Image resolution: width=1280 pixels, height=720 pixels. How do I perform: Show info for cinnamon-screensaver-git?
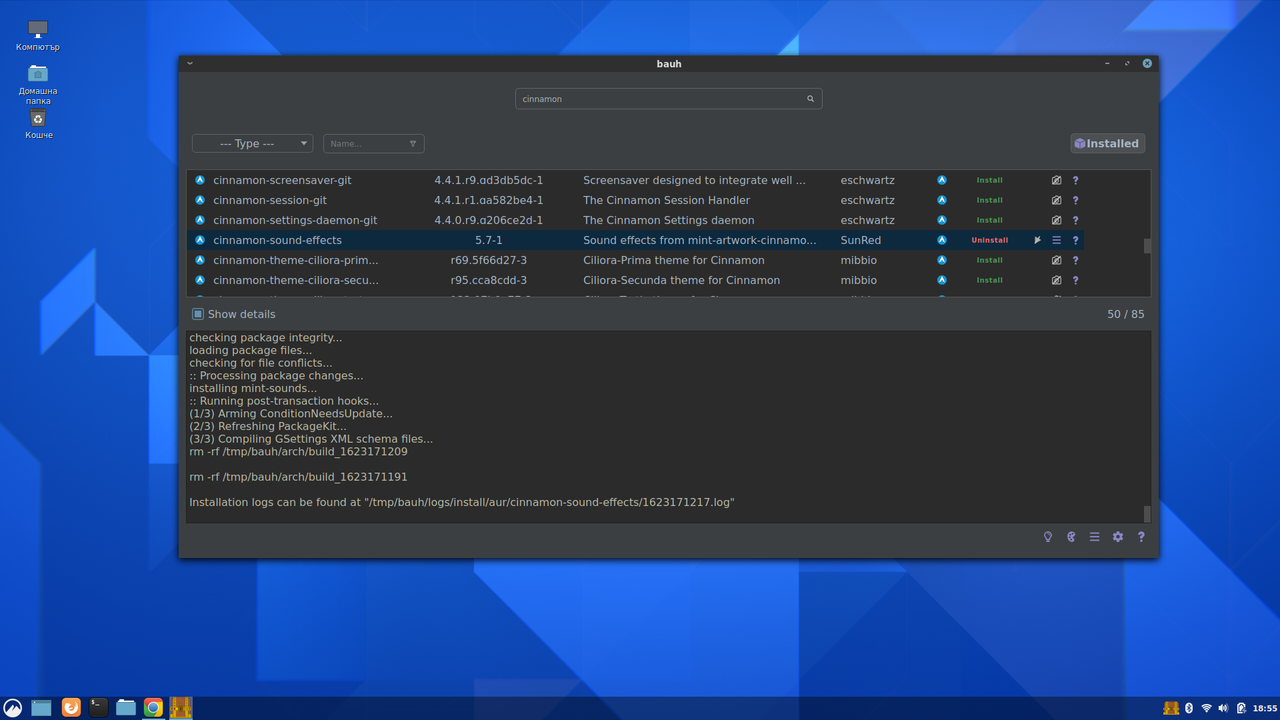[x=1076, y=180]
